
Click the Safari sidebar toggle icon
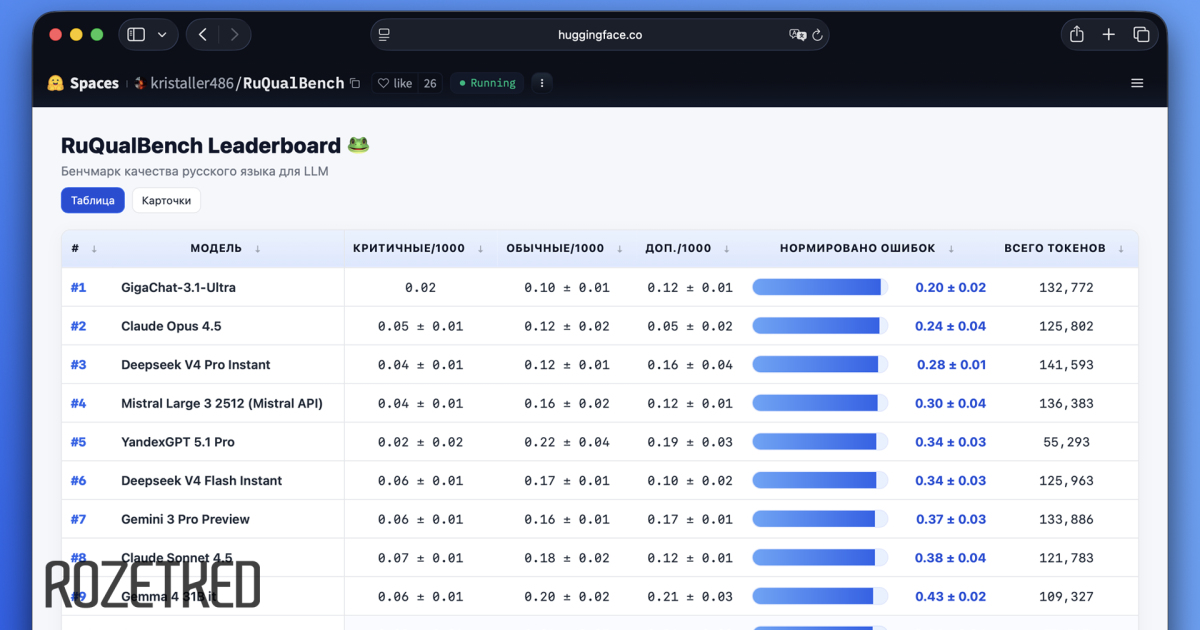[137, 35]
